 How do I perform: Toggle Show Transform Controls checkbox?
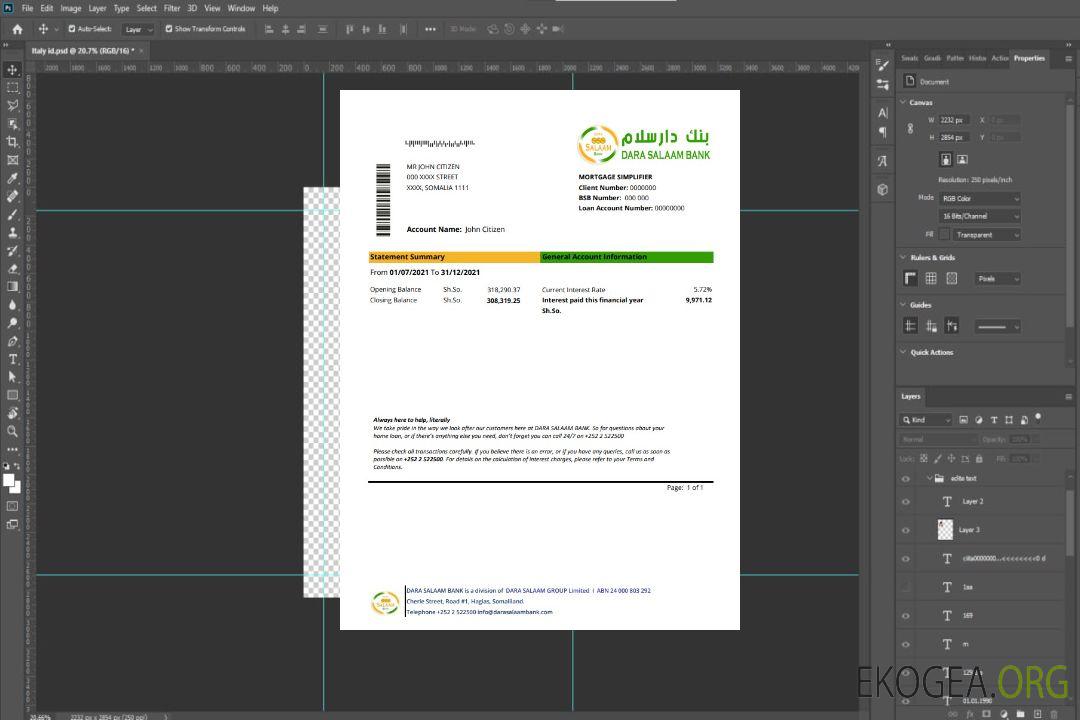(x=169, y=29)
